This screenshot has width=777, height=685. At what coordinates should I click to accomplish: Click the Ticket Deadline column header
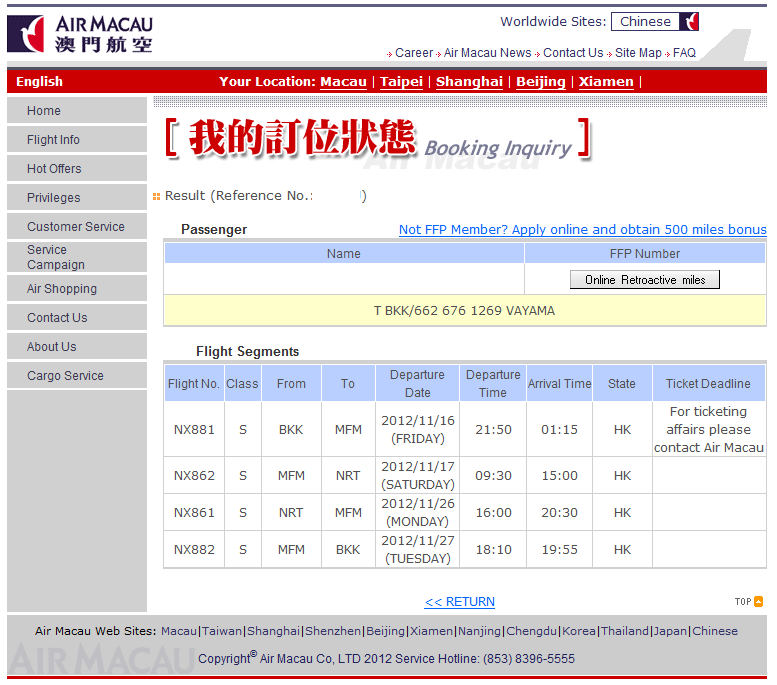click(709, 383)
